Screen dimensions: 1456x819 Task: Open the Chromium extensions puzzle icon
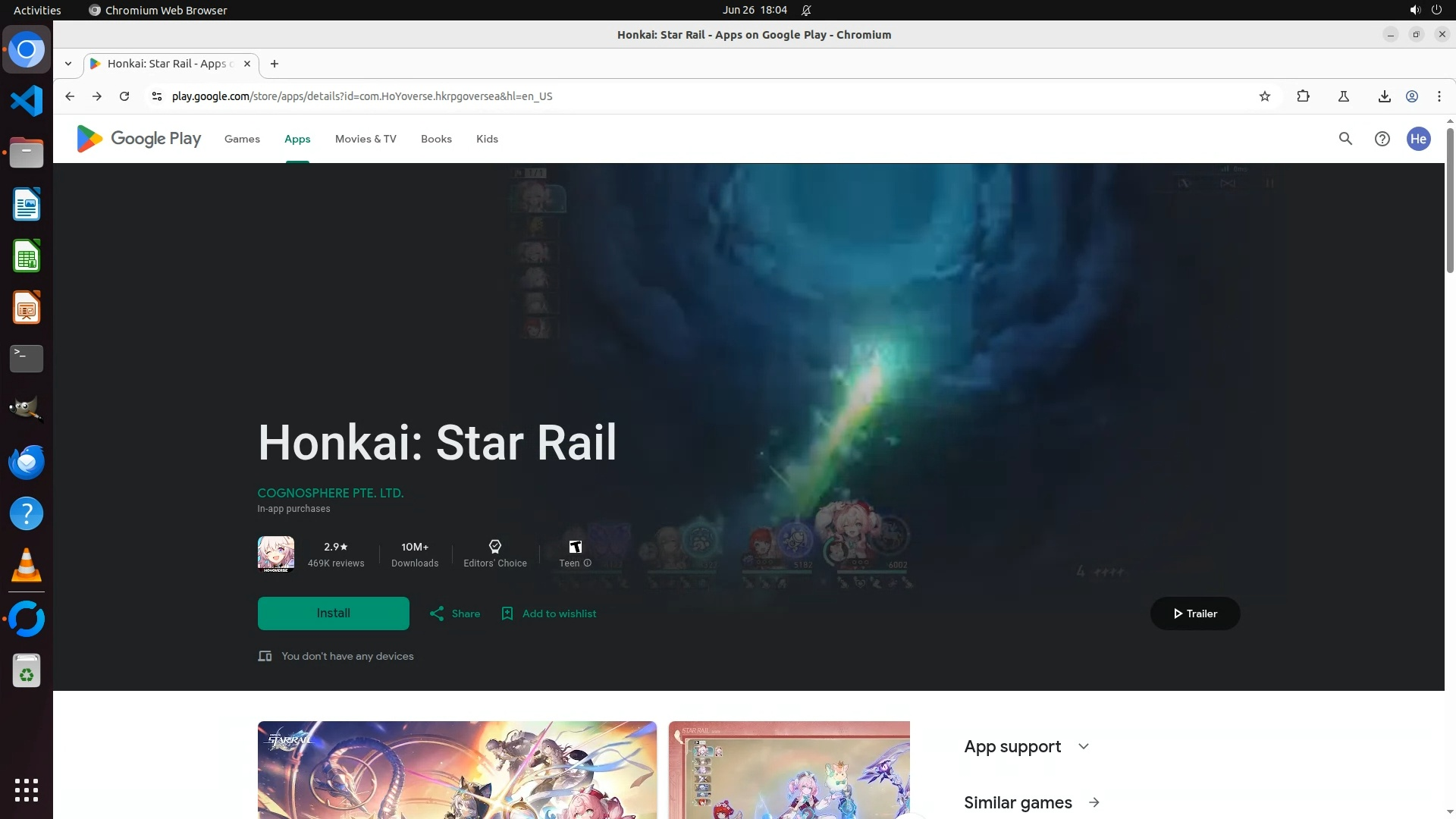(1303, 96)
